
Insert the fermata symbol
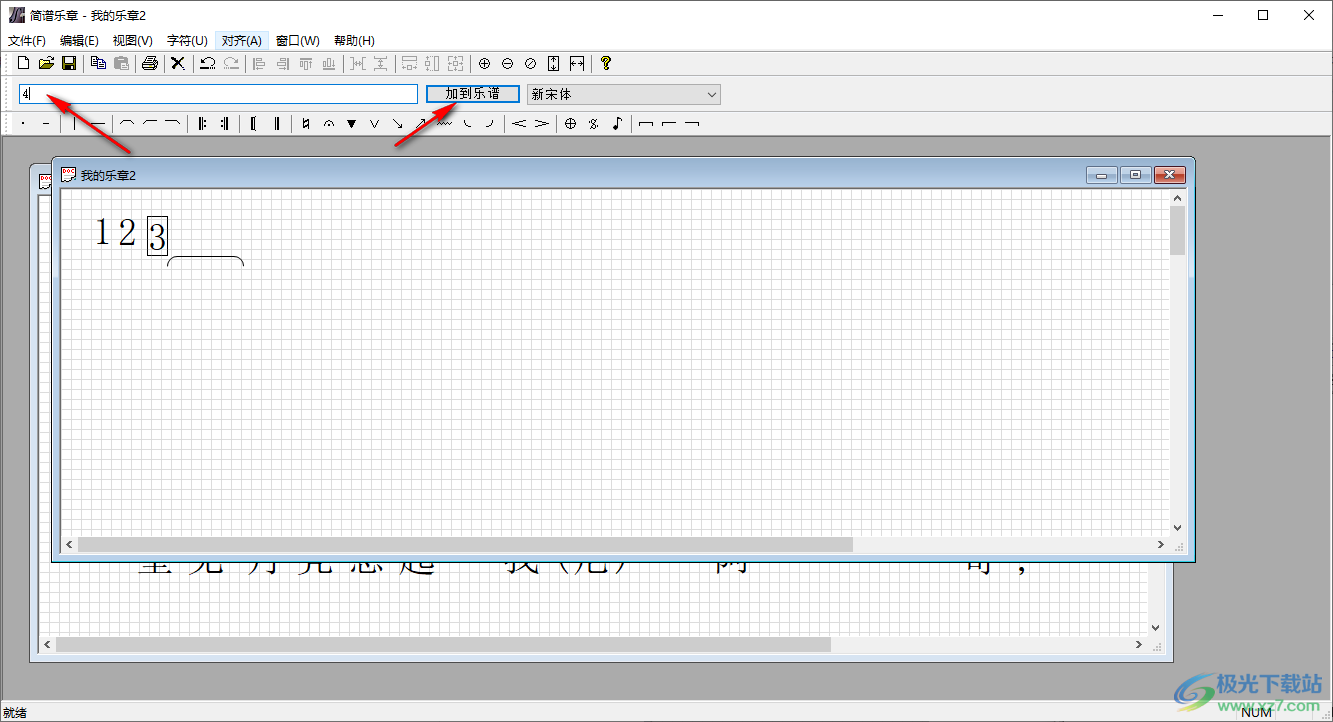click(x=328, y=124)
